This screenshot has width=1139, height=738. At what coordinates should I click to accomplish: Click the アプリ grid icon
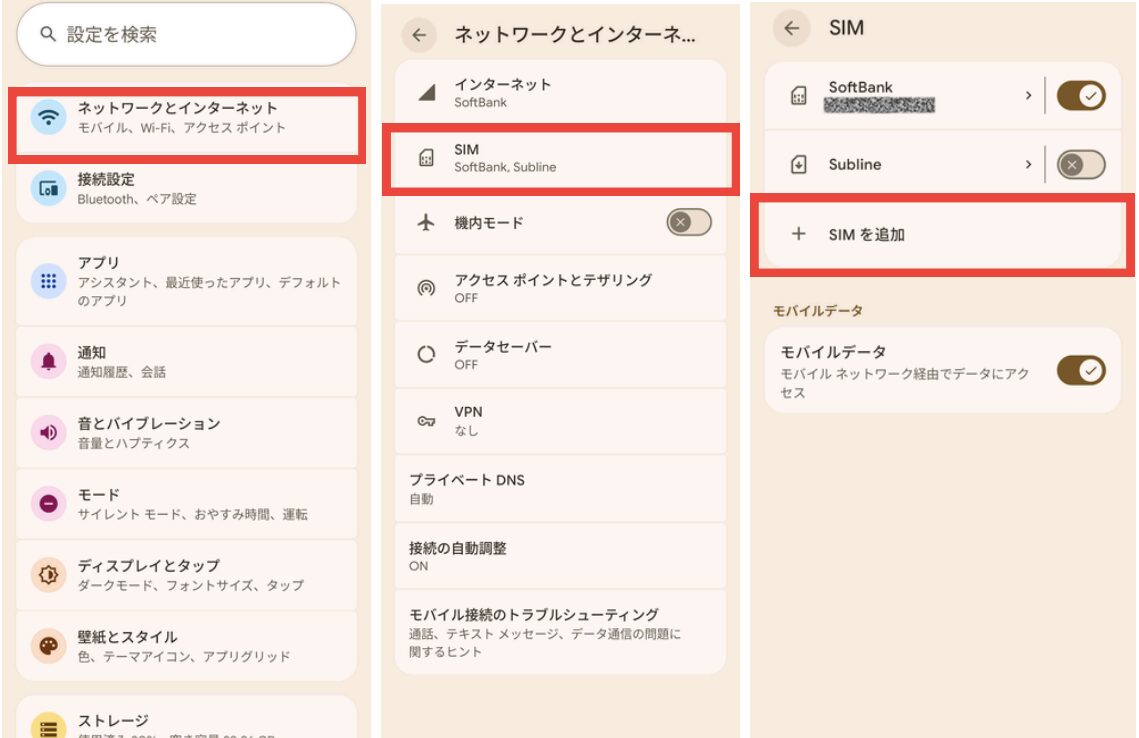pos(48,280)
